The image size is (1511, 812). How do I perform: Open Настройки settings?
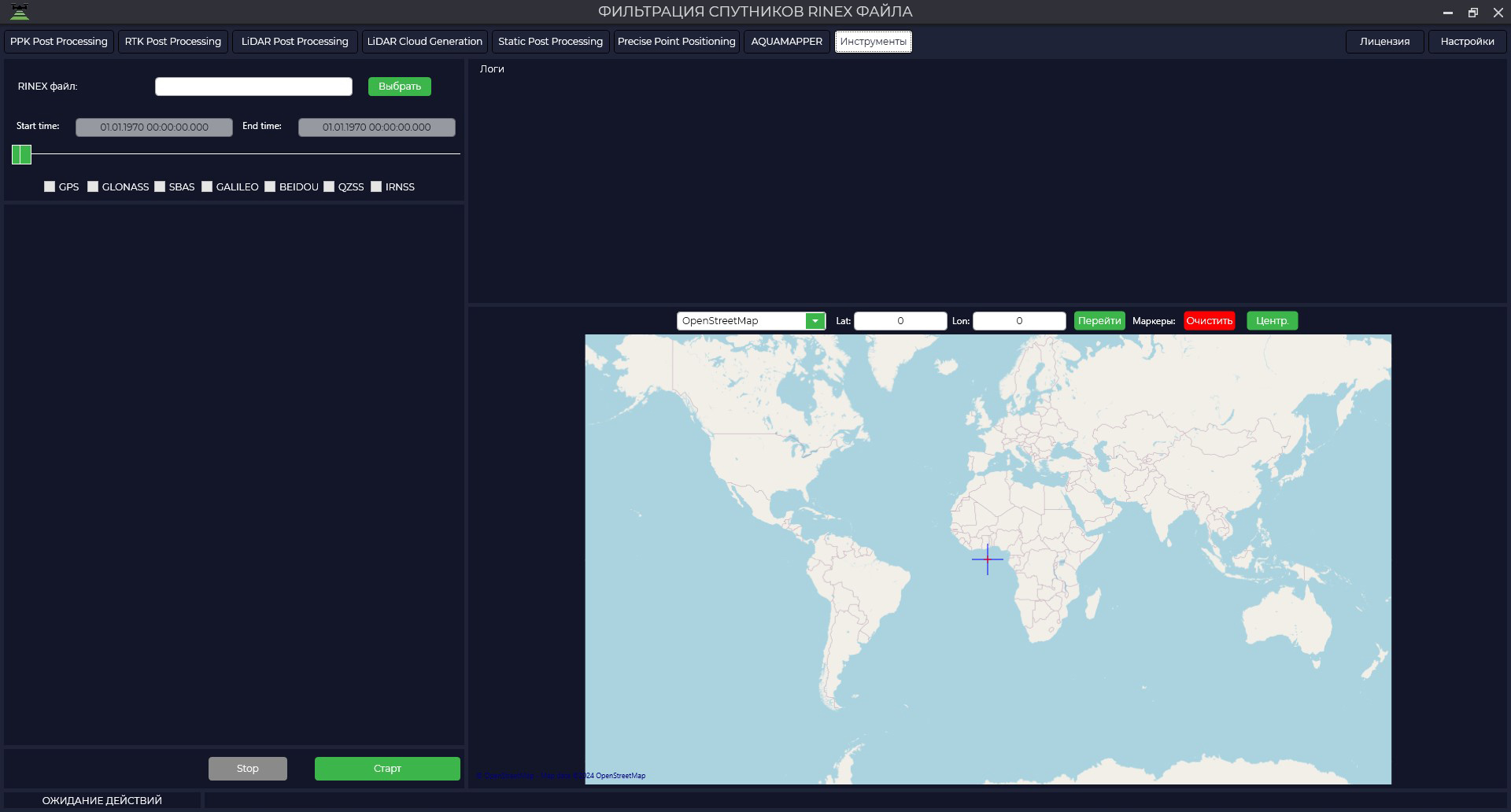[x=1468, y=42]
